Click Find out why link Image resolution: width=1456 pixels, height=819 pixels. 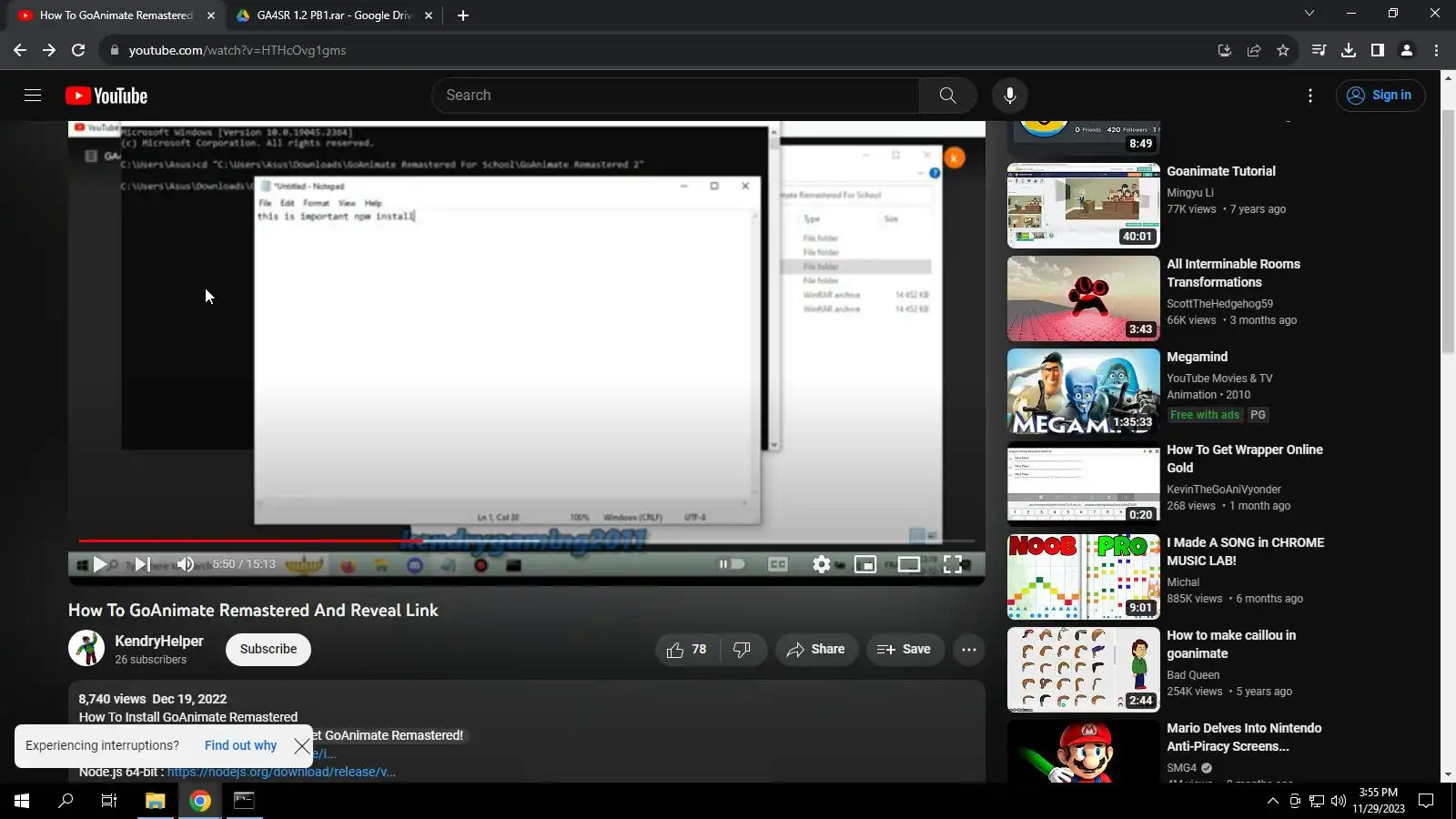(240, 745)
